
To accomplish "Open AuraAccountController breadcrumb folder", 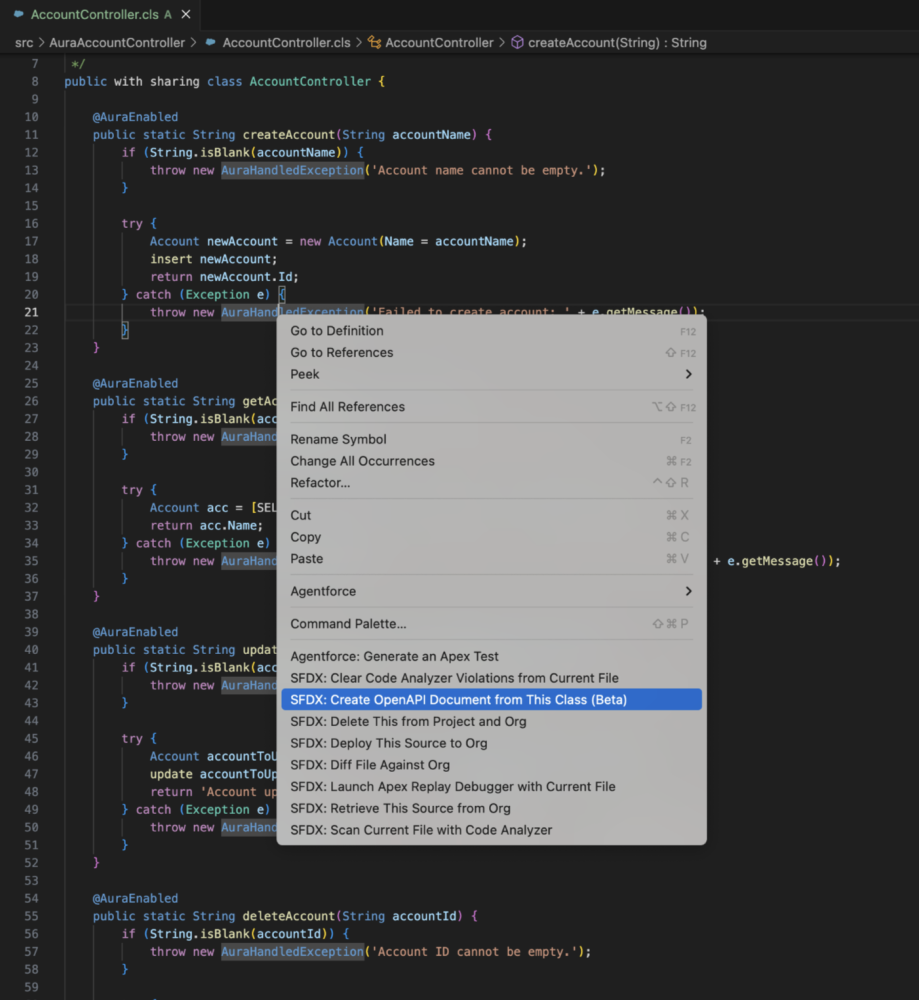I will [117, 43].
